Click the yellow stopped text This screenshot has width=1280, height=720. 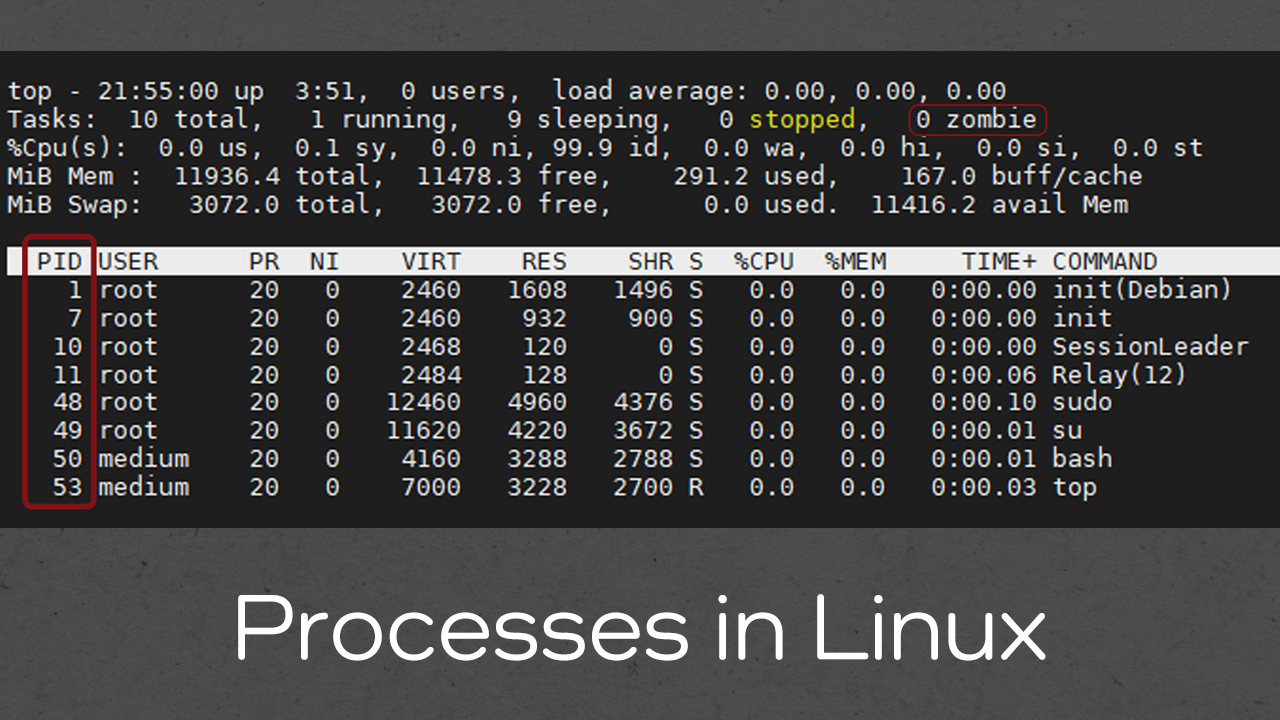click(802, 120)
